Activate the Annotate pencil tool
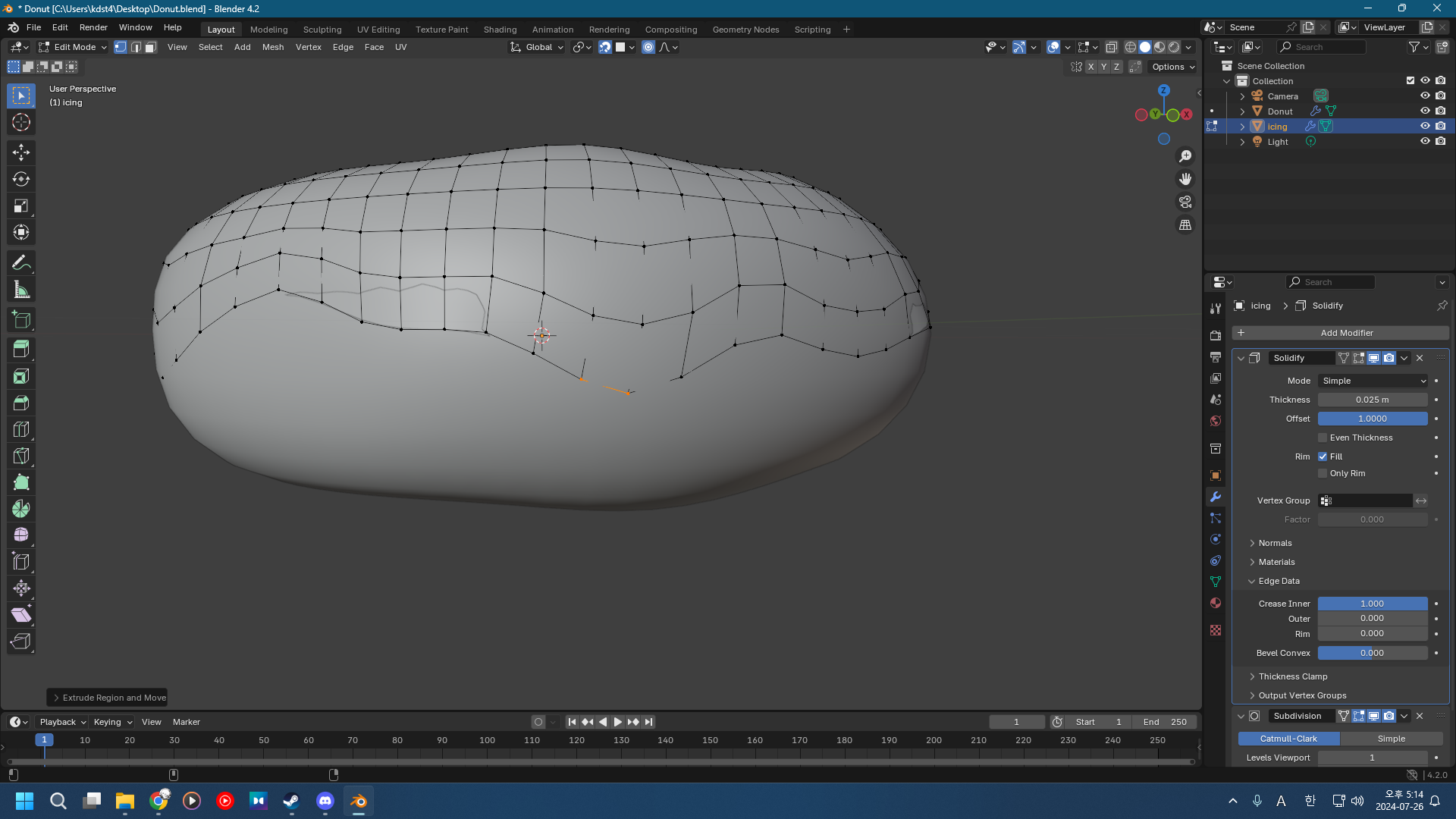Screen dimensions: 1456x819 pos(21,263)
